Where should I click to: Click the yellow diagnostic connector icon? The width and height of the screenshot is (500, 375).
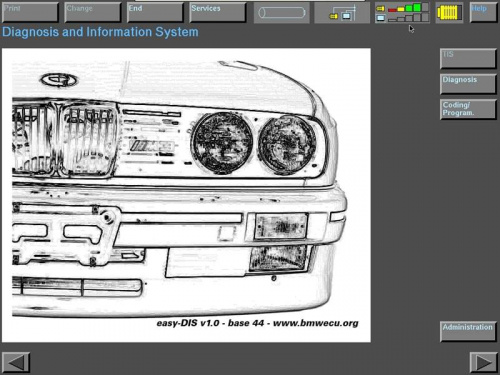[449, 13]
